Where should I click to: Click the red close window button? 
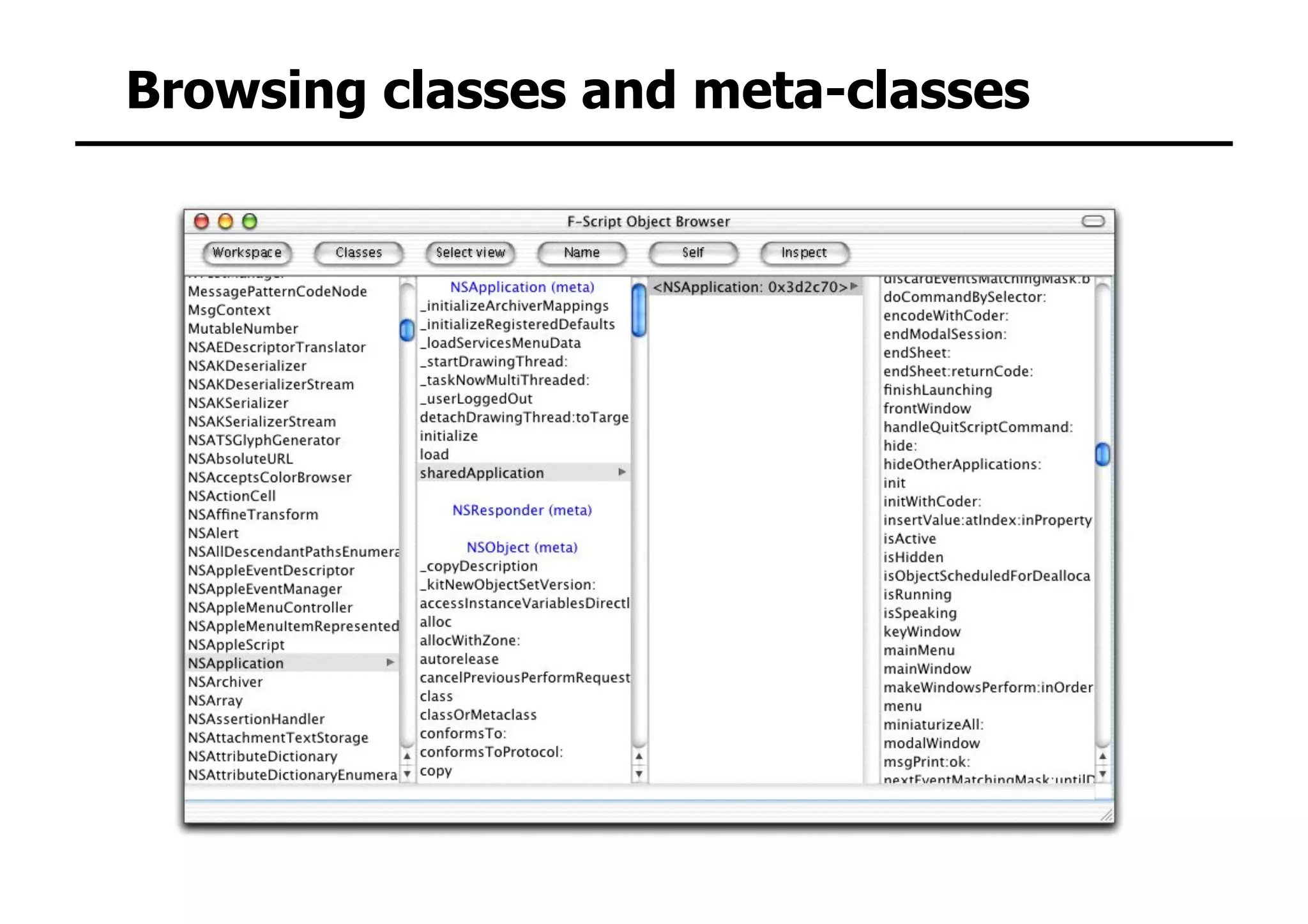tap(201, 221)
